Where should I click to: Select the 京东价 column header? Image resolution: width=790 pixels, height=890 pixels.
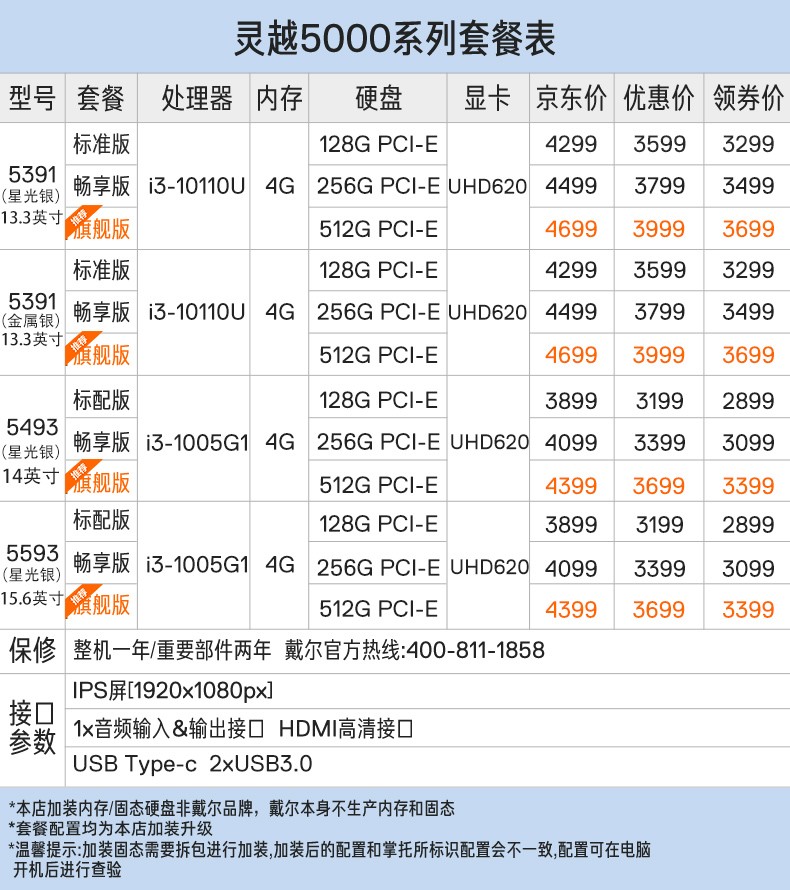click(x=572, y=98)
